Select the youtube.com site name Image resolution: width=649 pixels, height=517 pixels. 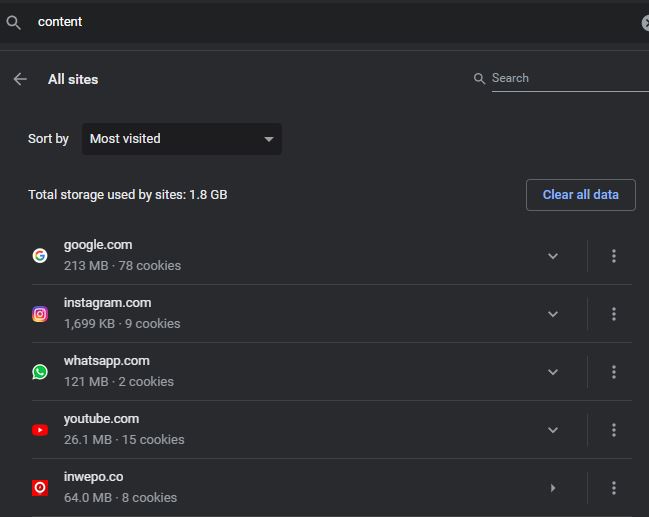pyautogui.click(x=101, y=418)
